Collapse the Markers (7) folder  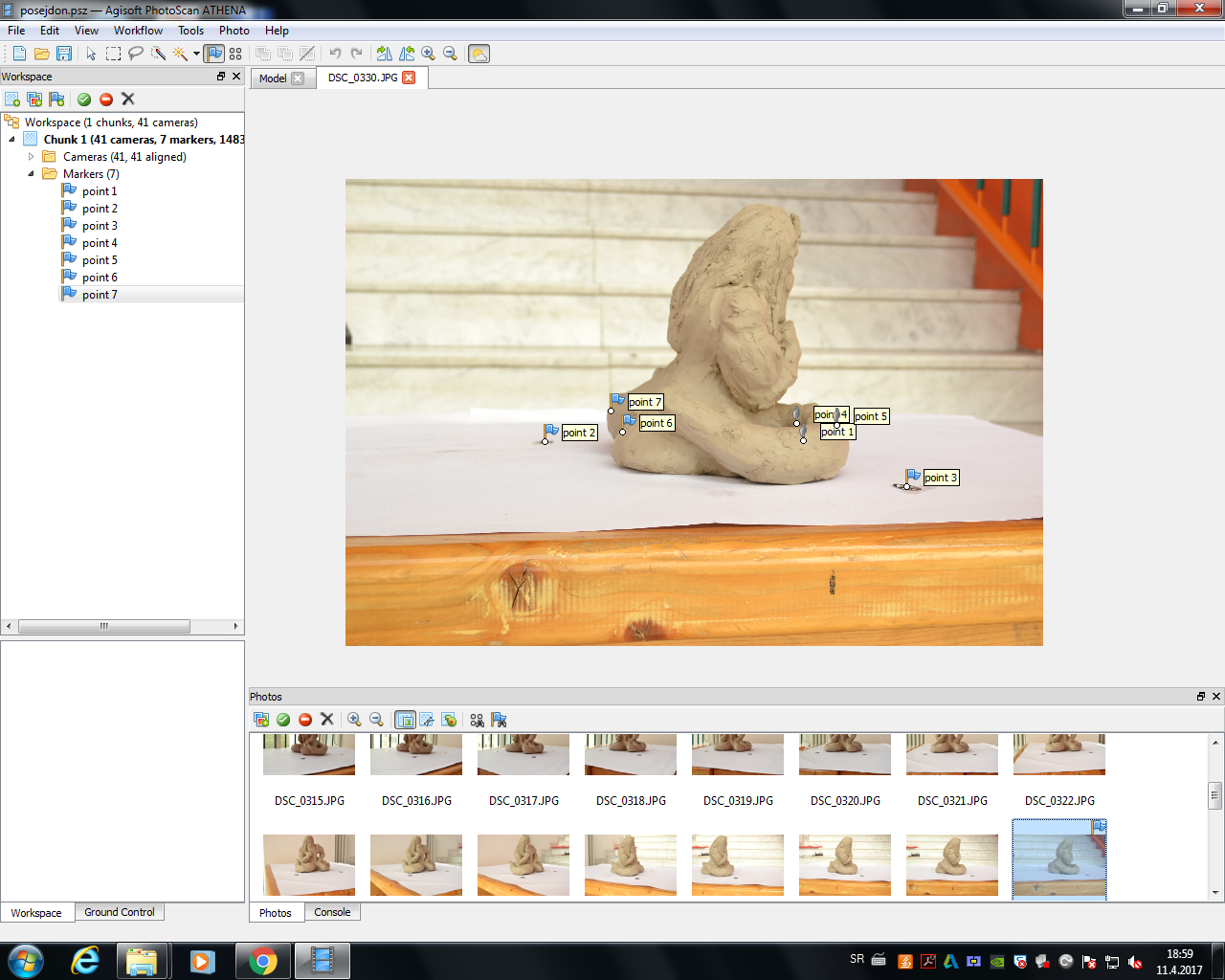31,174
